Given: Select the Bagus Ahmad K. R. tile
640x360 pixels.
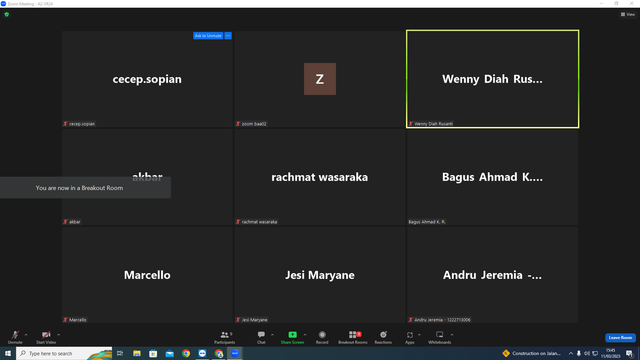Looking at the screenshot, I should [492, 177].
